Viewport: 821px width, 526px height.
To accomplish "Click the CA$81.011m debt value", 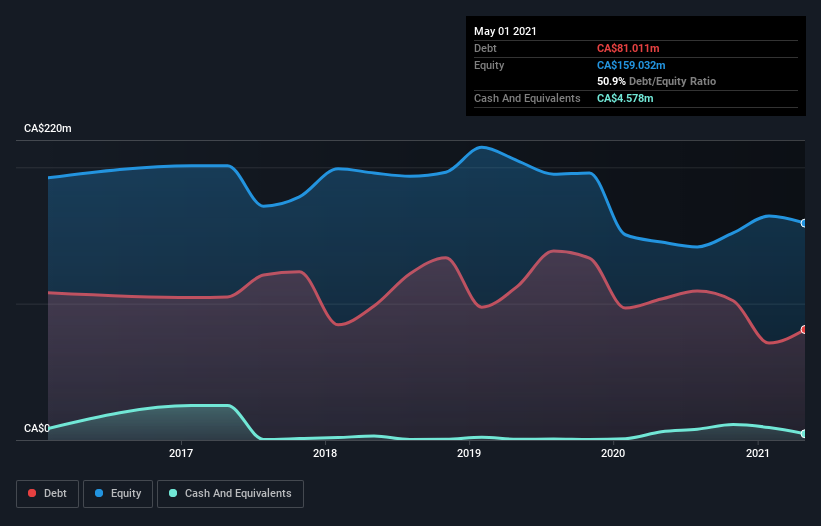I will coord(628,48).
